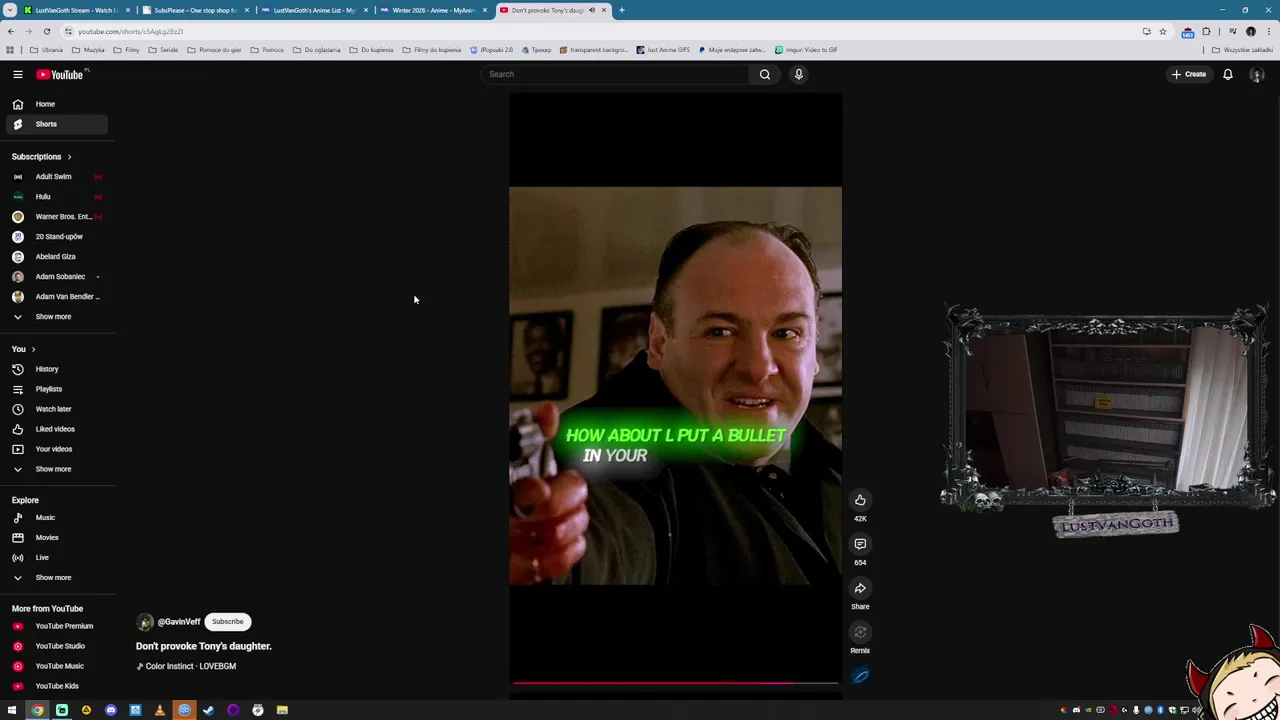Activate voice search microphone
Viewport: 1280px width, 720px height.
[799, 74]
